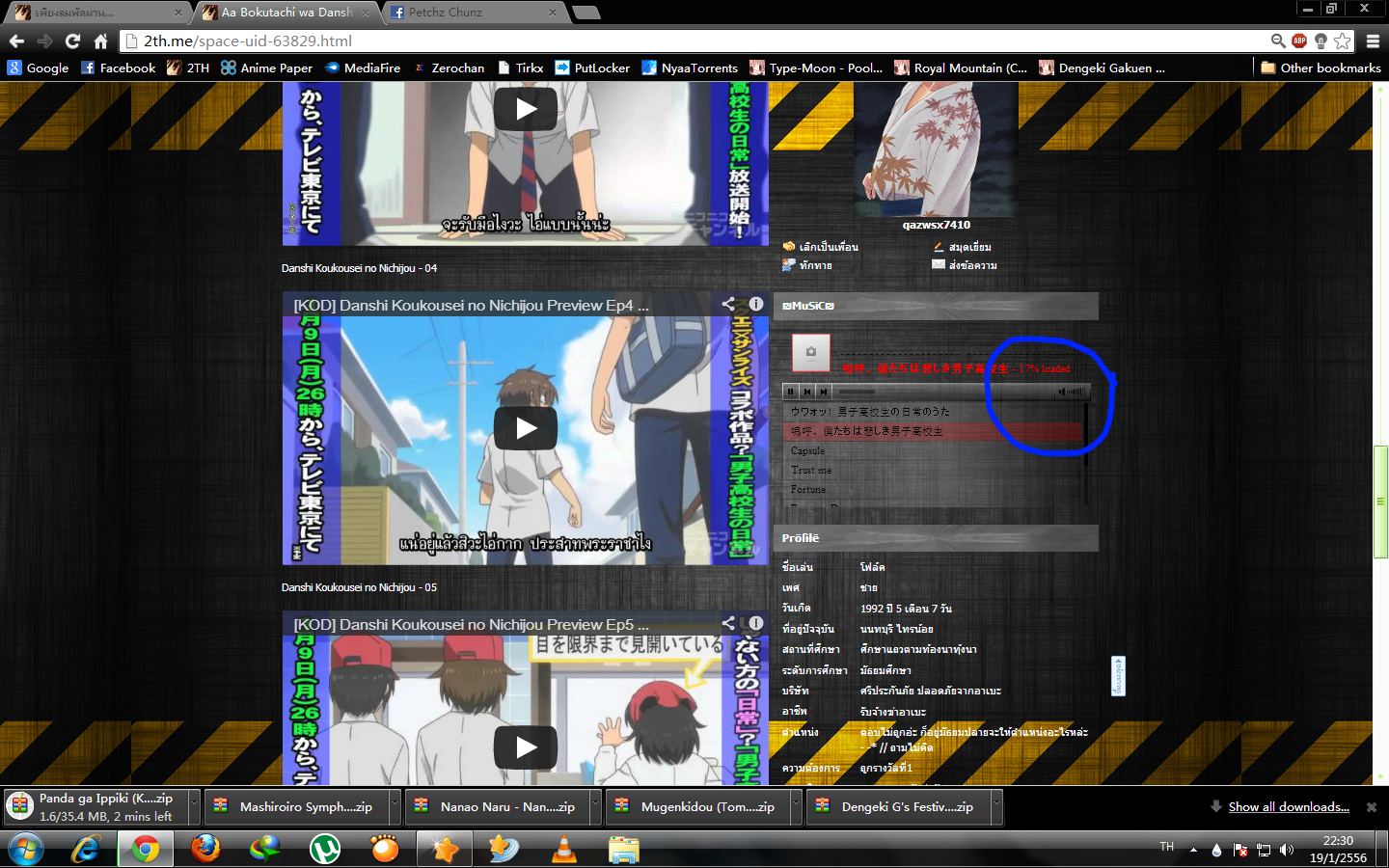Open the Chrome settings menu
The image size is (1389, 868).
pyautogui.click(x=1373, y=41)
